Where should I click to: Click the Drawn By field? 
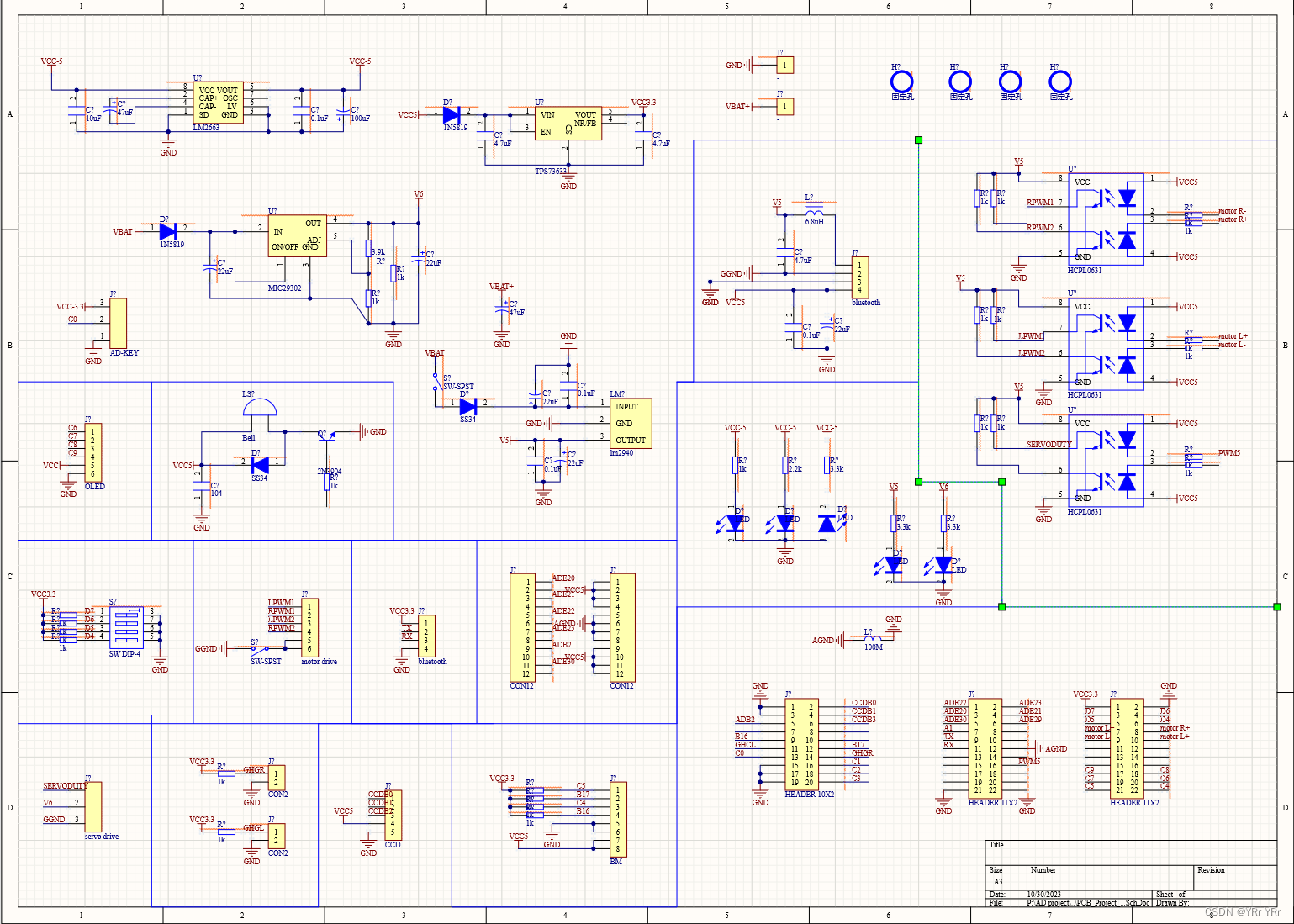click(x=1172, y=903)
